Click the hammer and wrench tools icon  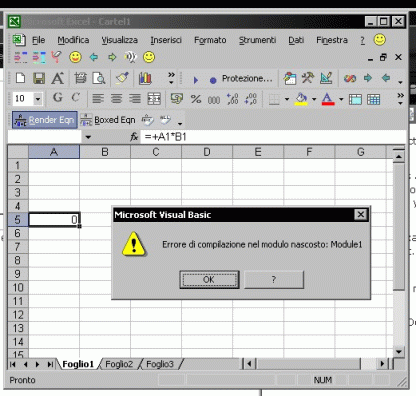[x=307, y=78]
